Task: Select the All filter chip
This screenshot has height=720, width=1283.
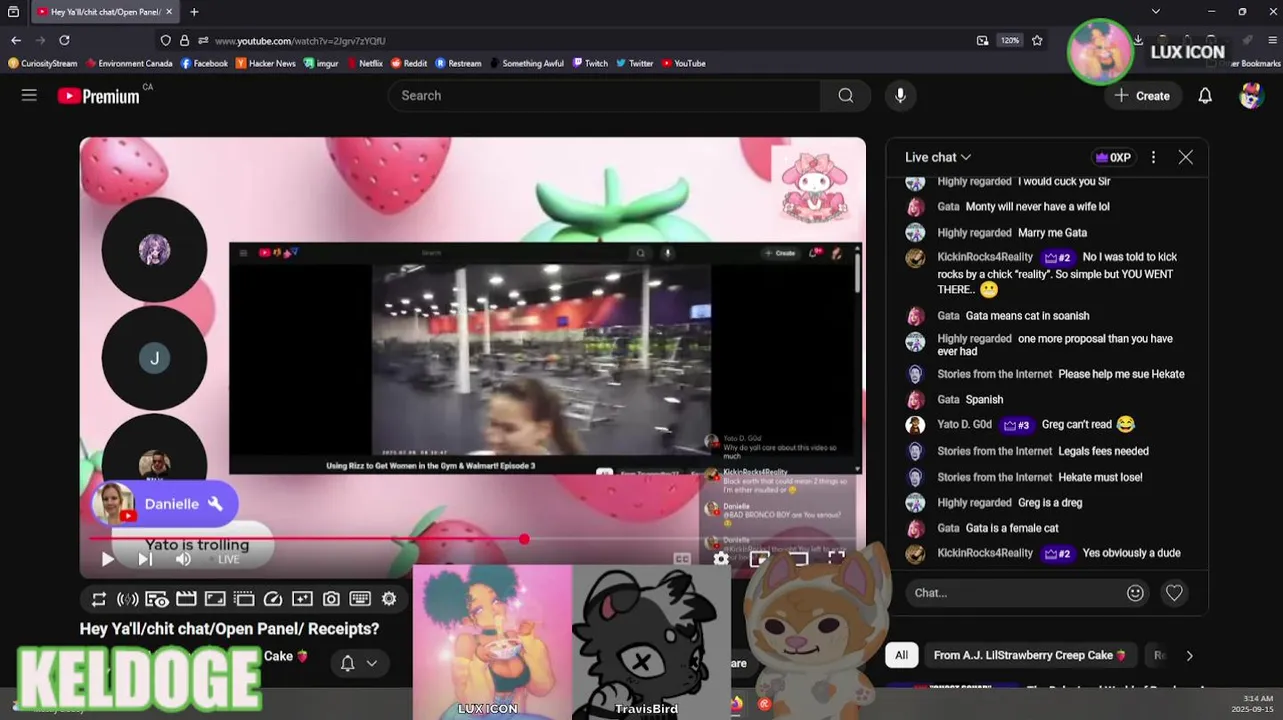Action: tap(901, 655)
